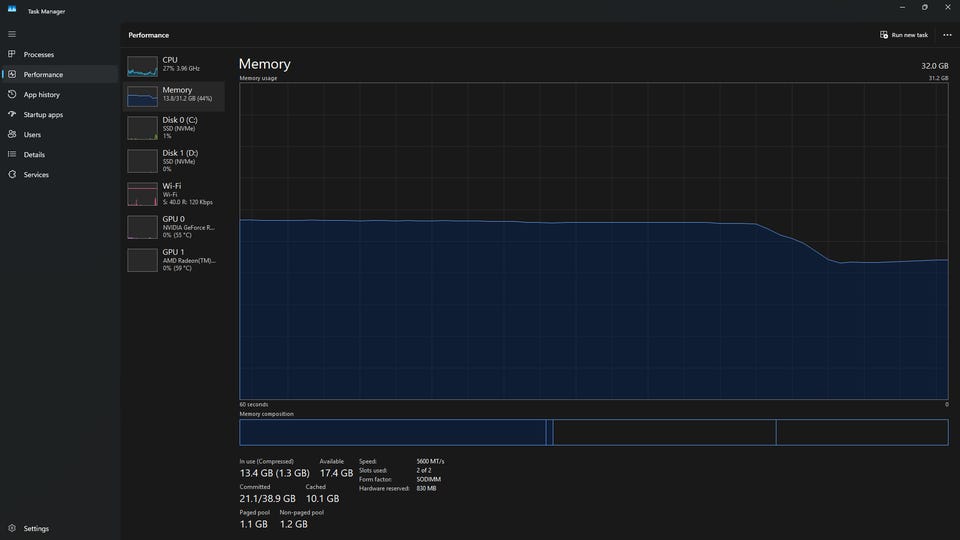Select Memory 13.8/31.2 GB entry
Viewport: 960px width, 540px height.
tap(174, 97)
